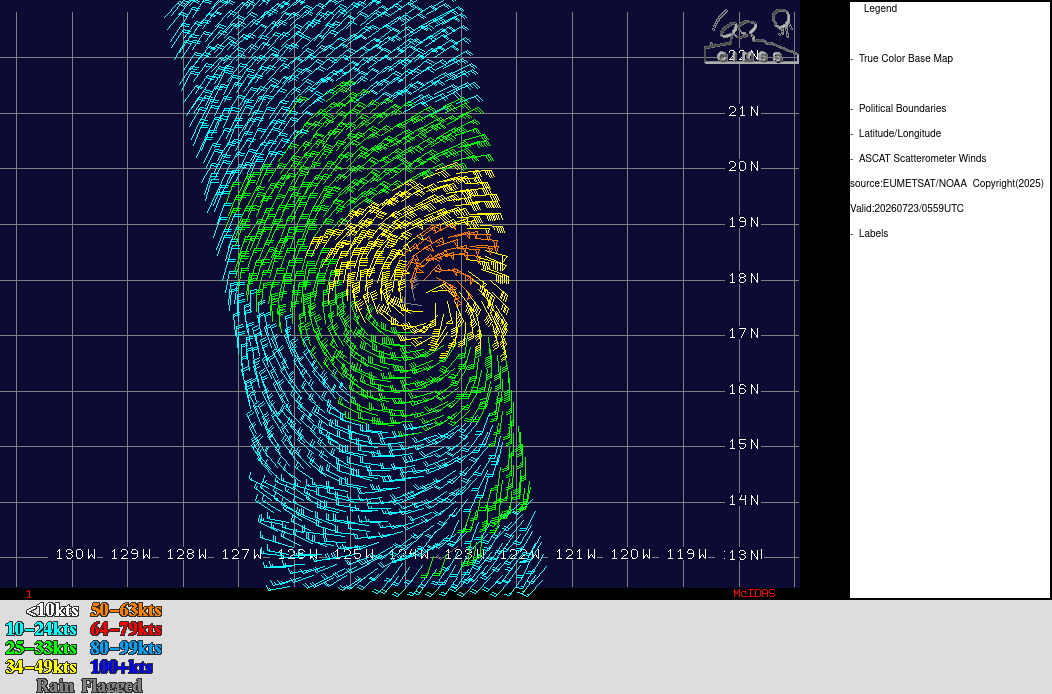Click the 16 N latitude label

click(x=744, y=389)
